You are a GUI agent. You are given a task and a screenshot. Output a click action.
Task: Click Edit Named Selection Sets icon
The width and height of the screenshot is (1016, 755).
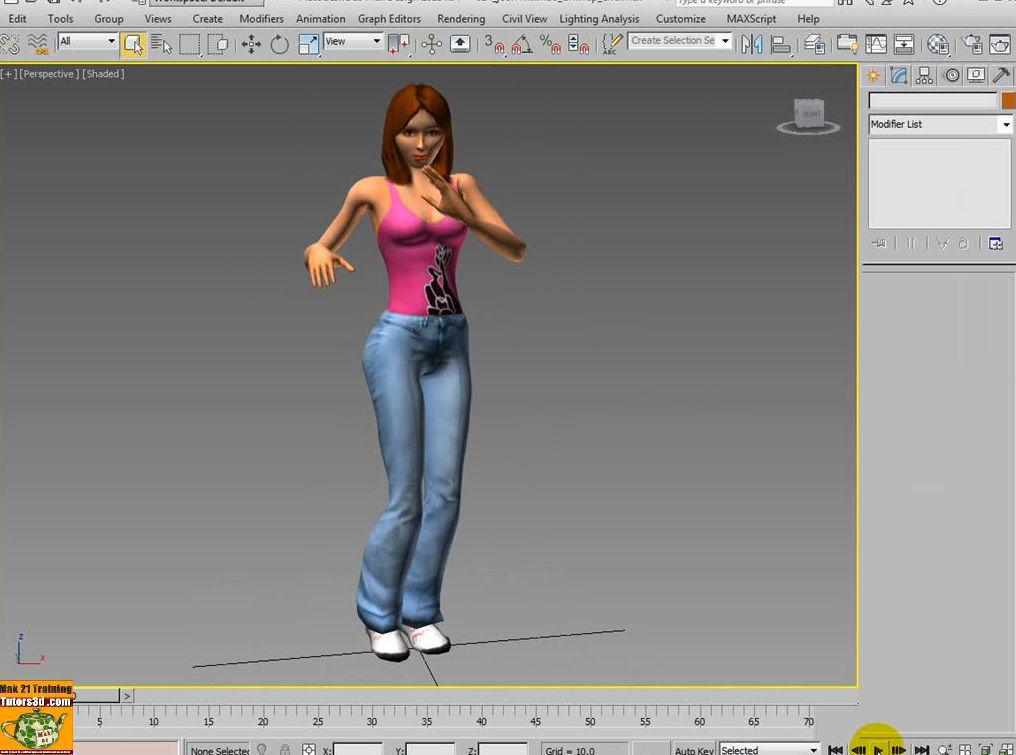pyautogui.click(x=612, y=45)
